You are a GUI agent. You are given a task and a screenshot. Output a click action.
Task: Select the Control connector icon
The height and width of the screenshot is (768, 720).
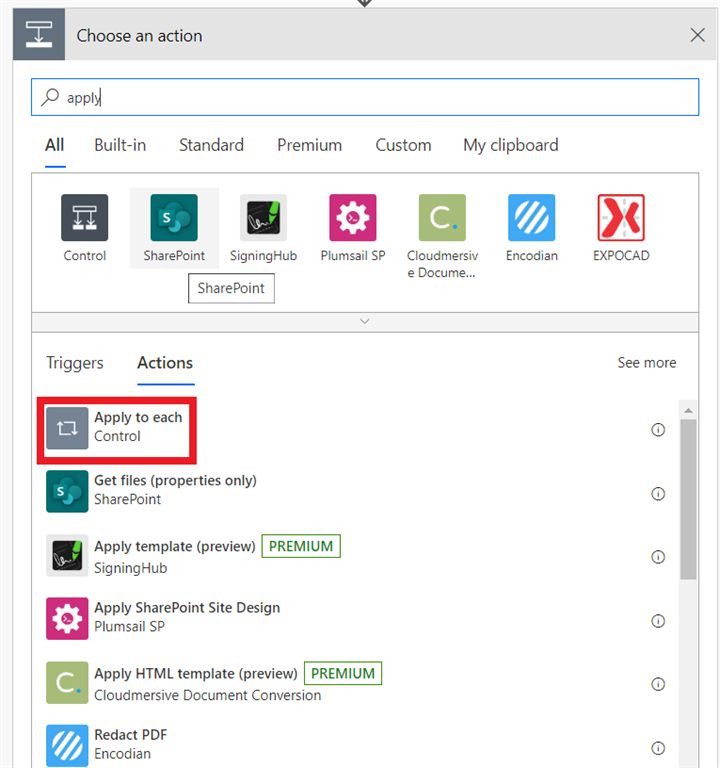(x=84, y=217)
